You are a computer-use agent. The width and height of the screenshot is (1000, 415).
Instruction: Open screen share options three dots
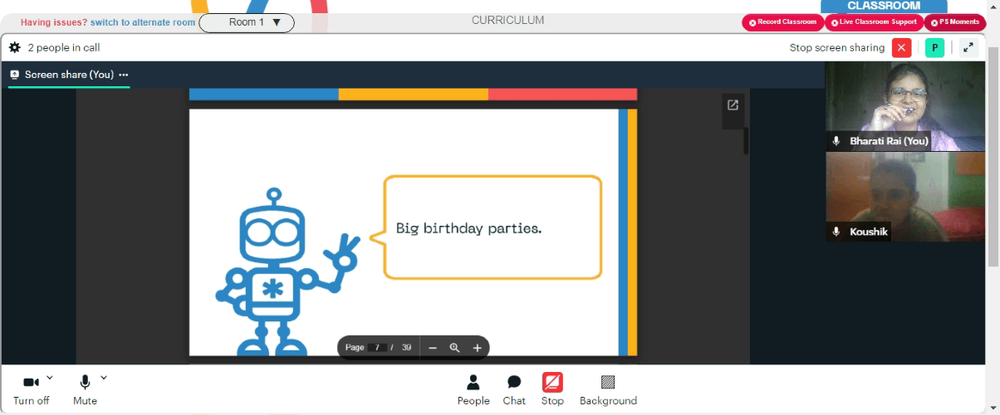[124, 75]
